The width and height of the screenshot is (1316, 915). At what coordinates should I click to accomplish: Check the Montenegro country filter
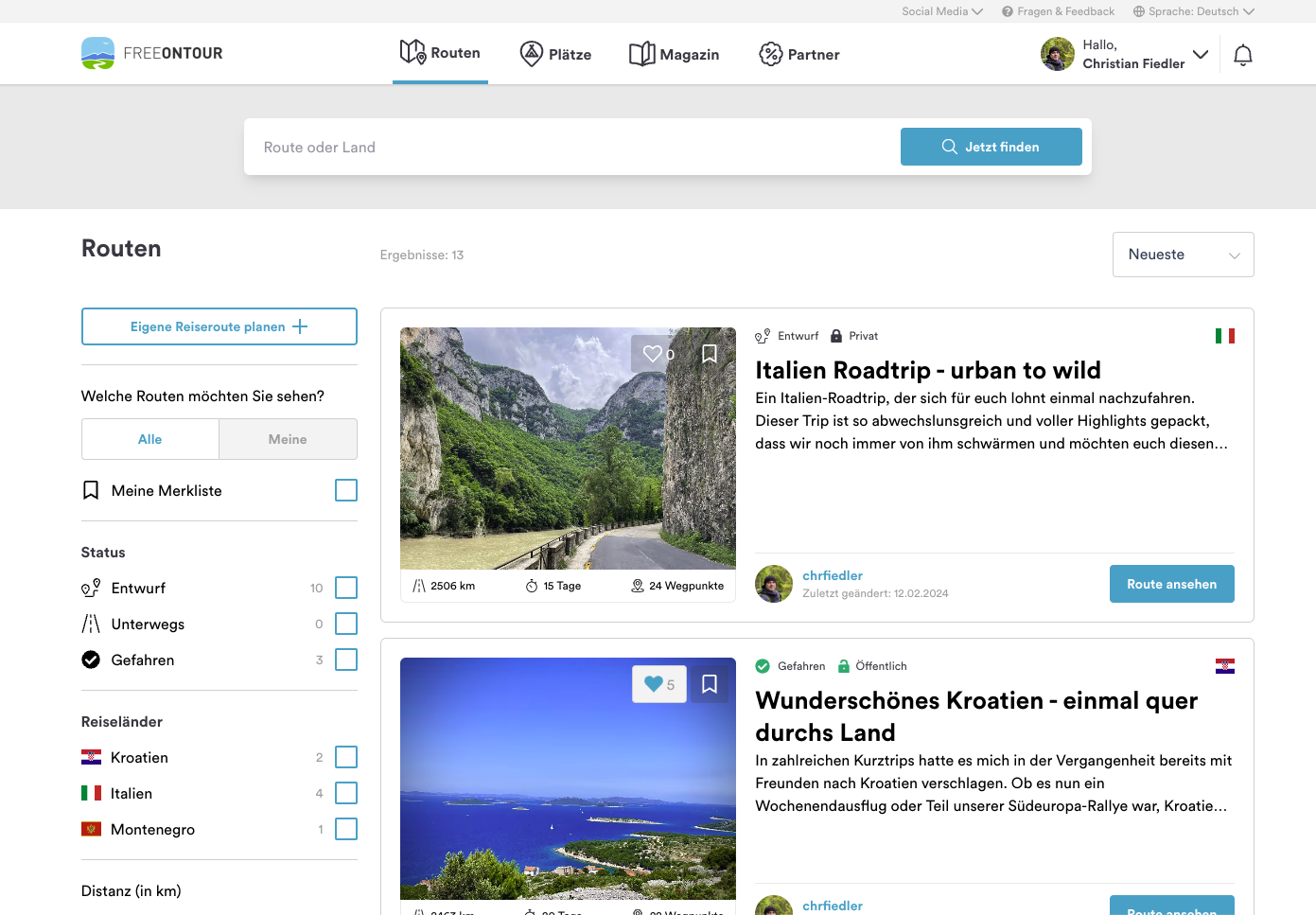coord(346,829)
